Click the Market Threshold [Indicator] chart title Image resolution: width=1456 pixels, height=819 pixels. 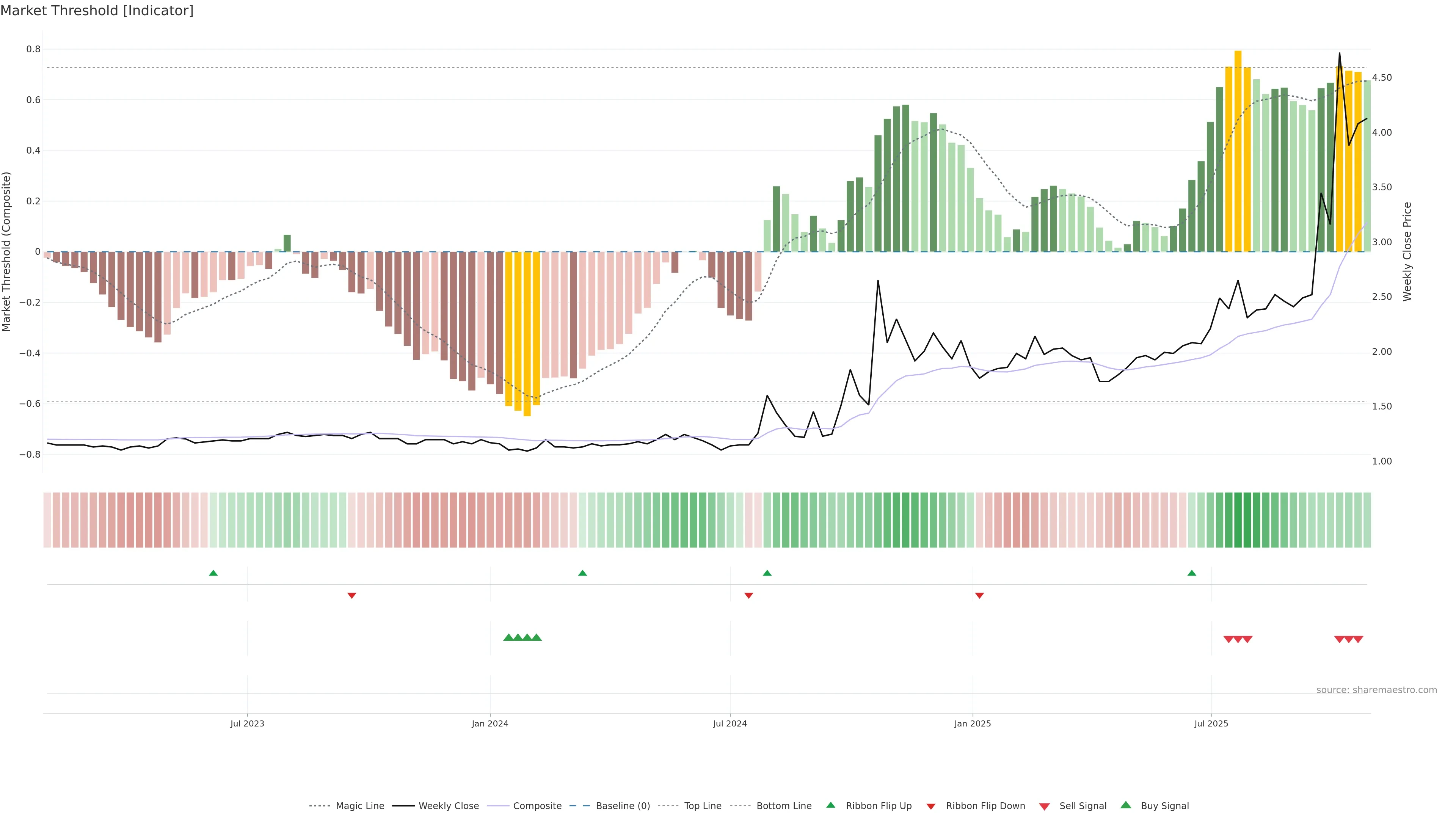click(x=97, y=11)
